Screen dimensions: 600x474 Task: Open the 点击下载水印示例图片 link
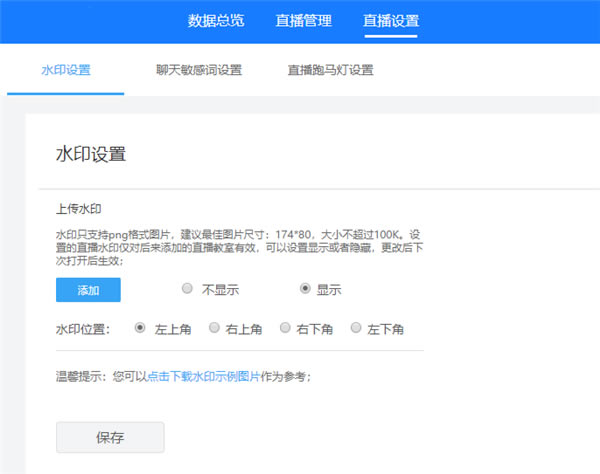click(203, 376)
